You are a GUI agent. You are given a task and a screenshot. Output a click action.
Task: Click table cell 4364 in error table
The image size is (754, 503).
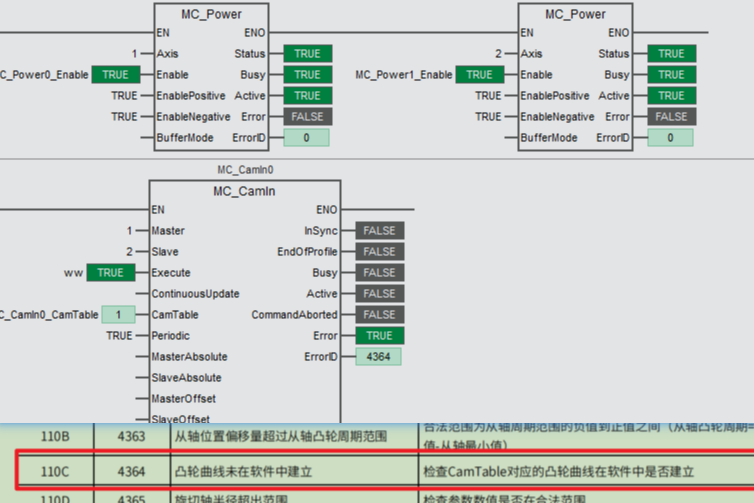(131, 472)
